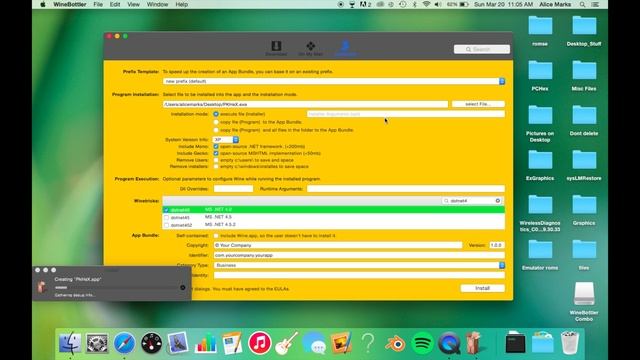Click the Copyright field

(338, 245)
